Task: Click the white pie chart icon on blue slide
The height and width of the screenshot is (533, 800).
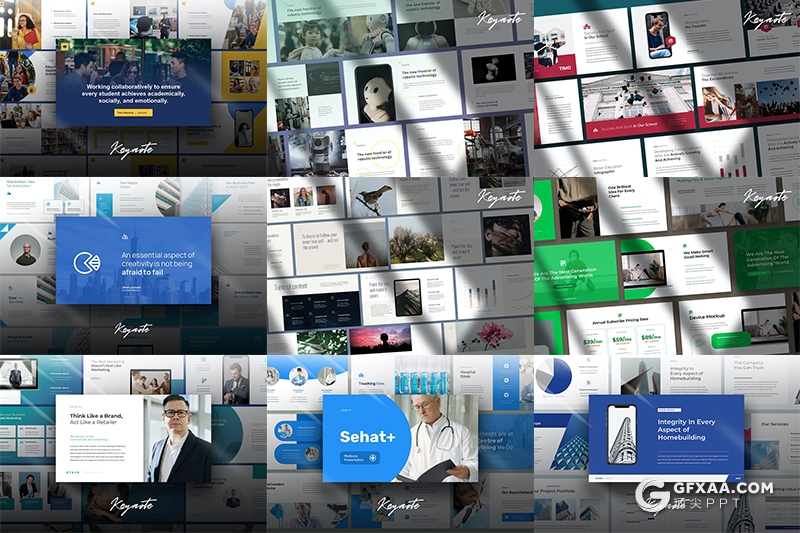Action: tap(86, 262)
